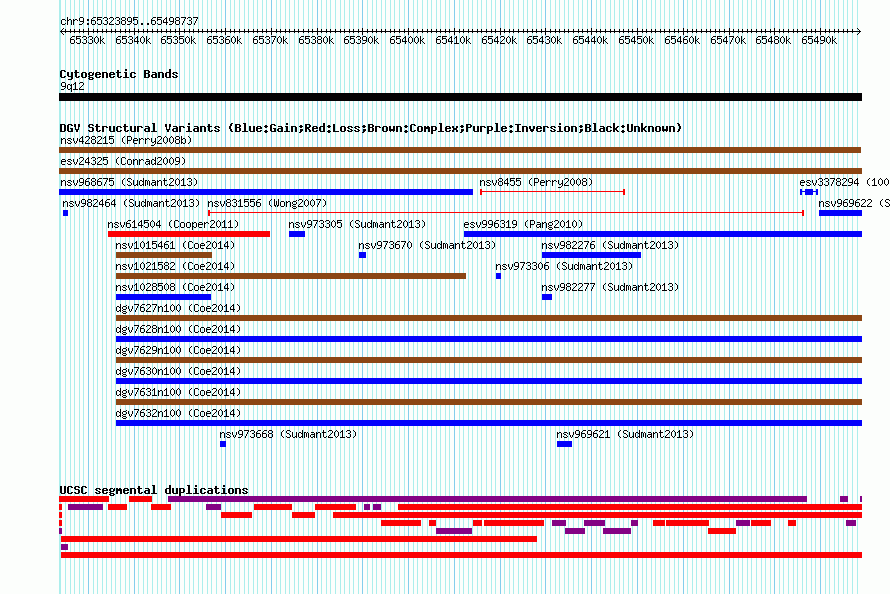Image resolution: width=890 pixels, height=594 pixels.
Task: Click the DGV Structural Variants track title
Action: tap(371, 128)
